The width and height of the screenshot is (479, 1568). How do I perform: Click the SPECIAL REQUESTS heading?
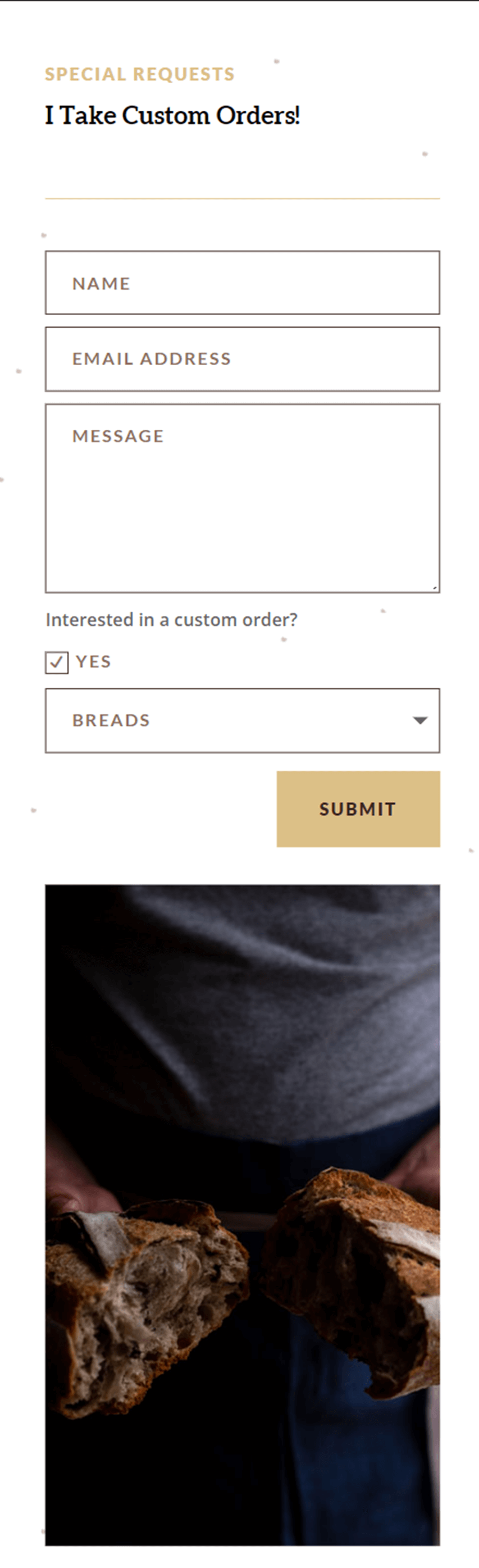(x=139, y=74)
